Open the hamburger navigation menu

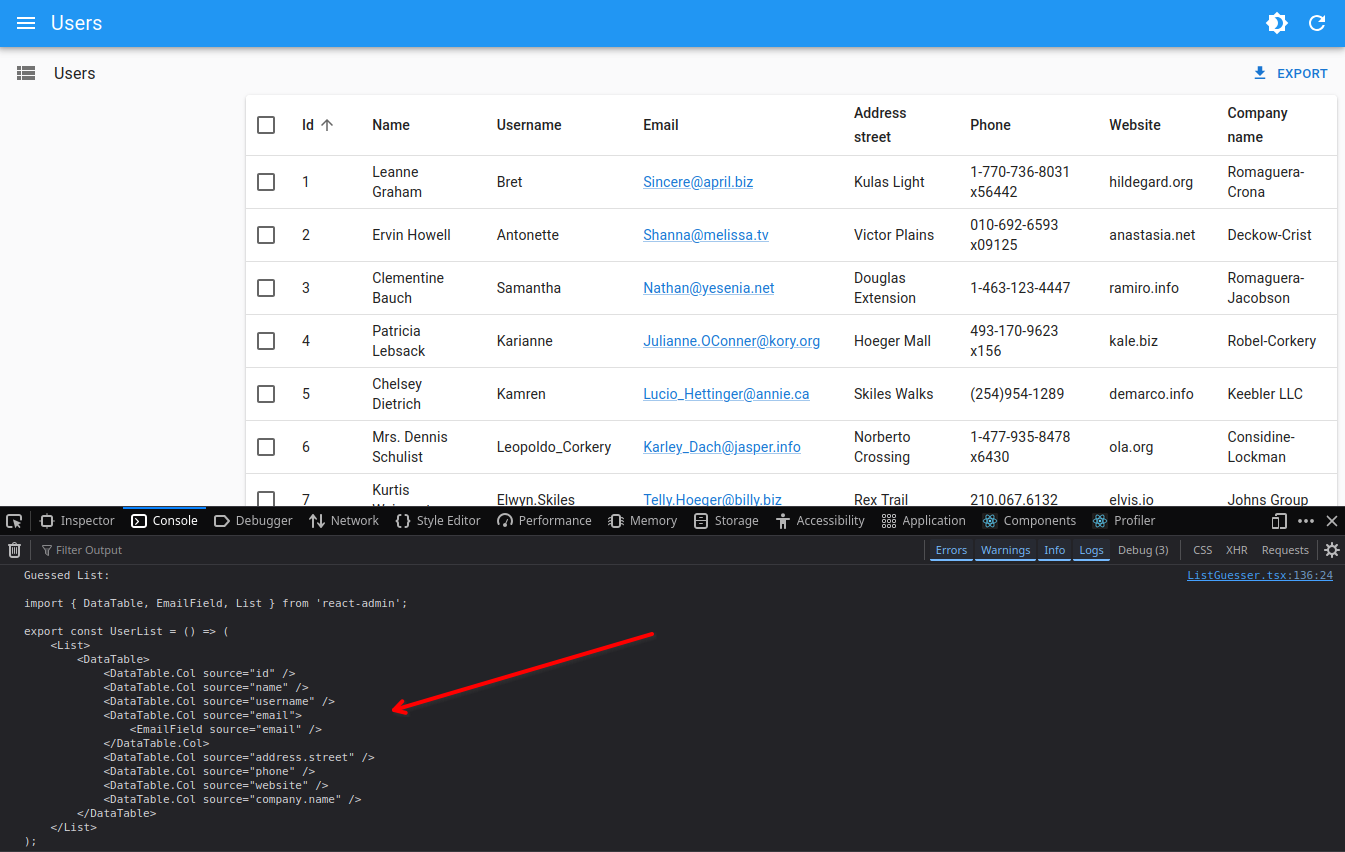[x=25, y=23]
